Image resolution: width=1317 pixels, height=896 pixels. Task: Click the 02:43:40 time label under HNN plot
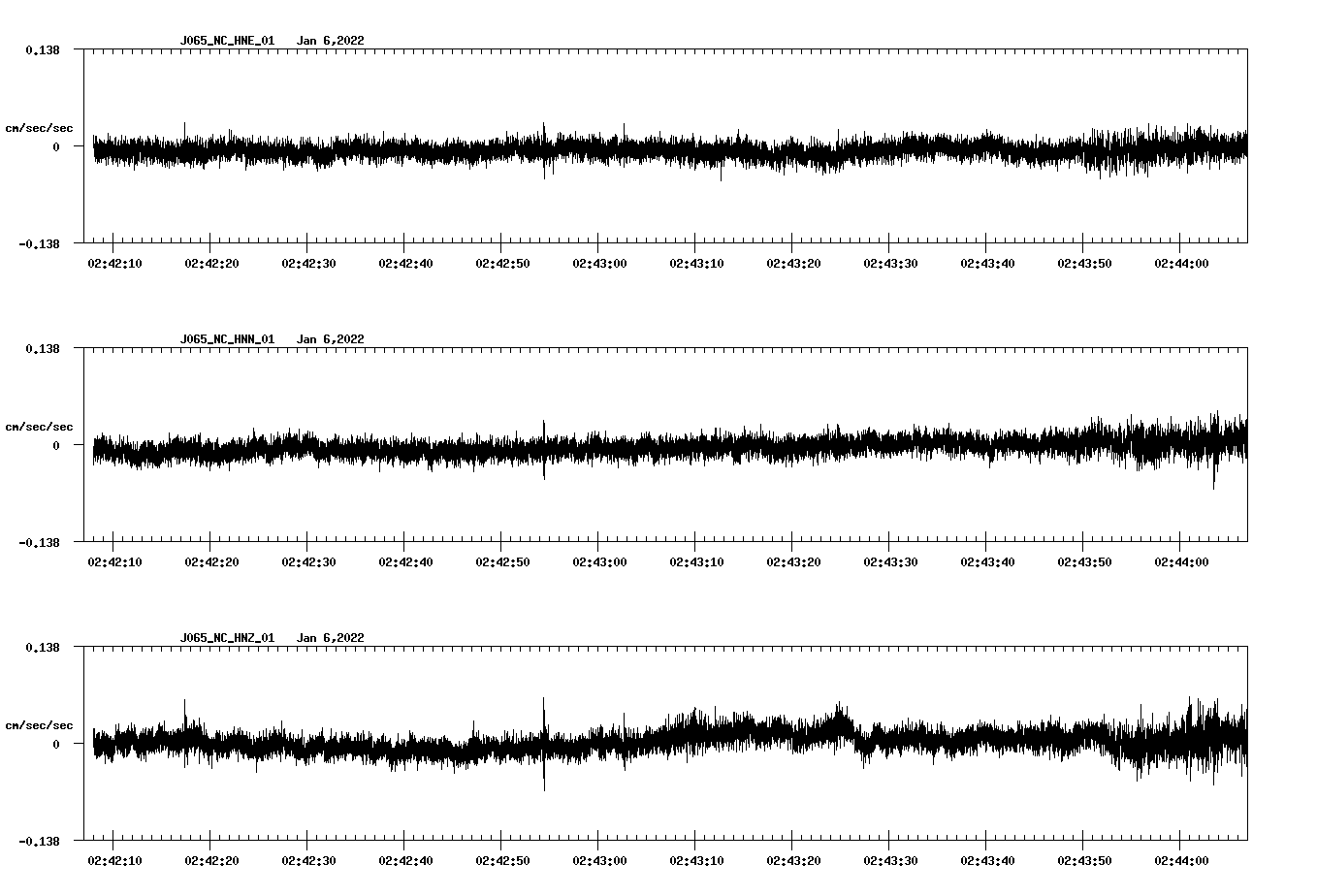click(987, 562)
